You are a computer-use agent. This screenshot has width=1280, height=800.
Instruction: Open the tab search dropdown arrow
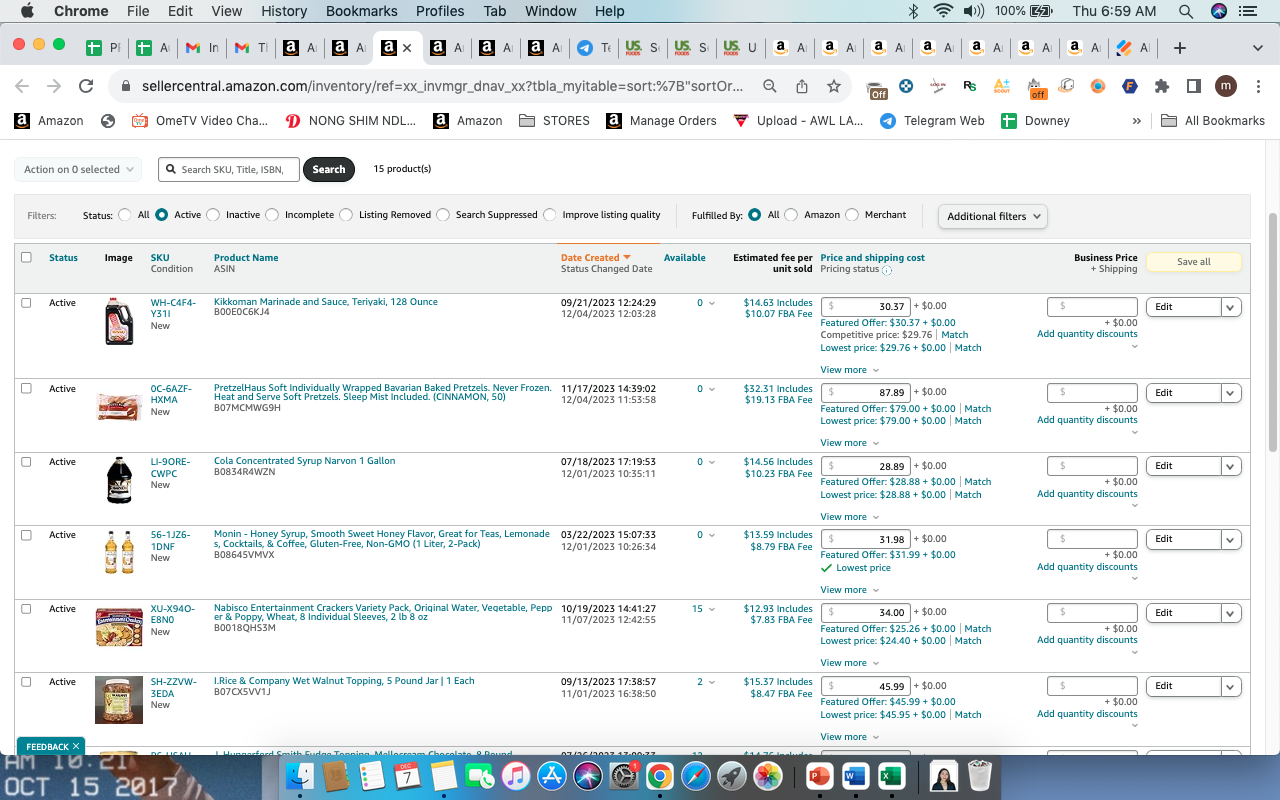point(1258,48)
